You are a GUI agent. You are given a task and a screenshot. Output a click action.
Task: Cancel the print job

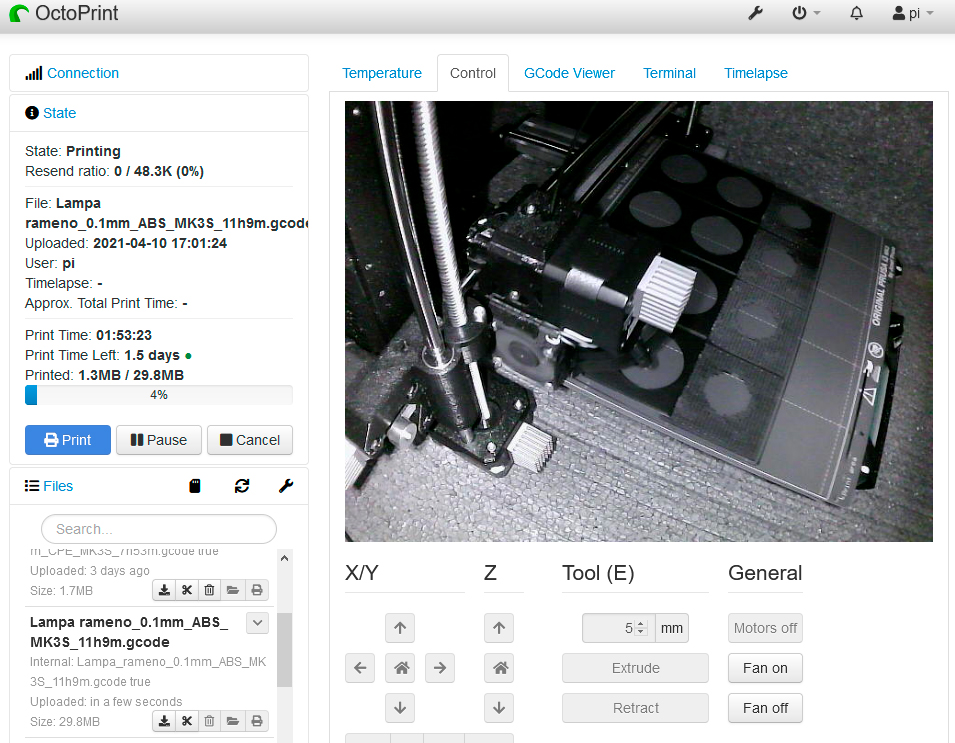pos(250,440)
